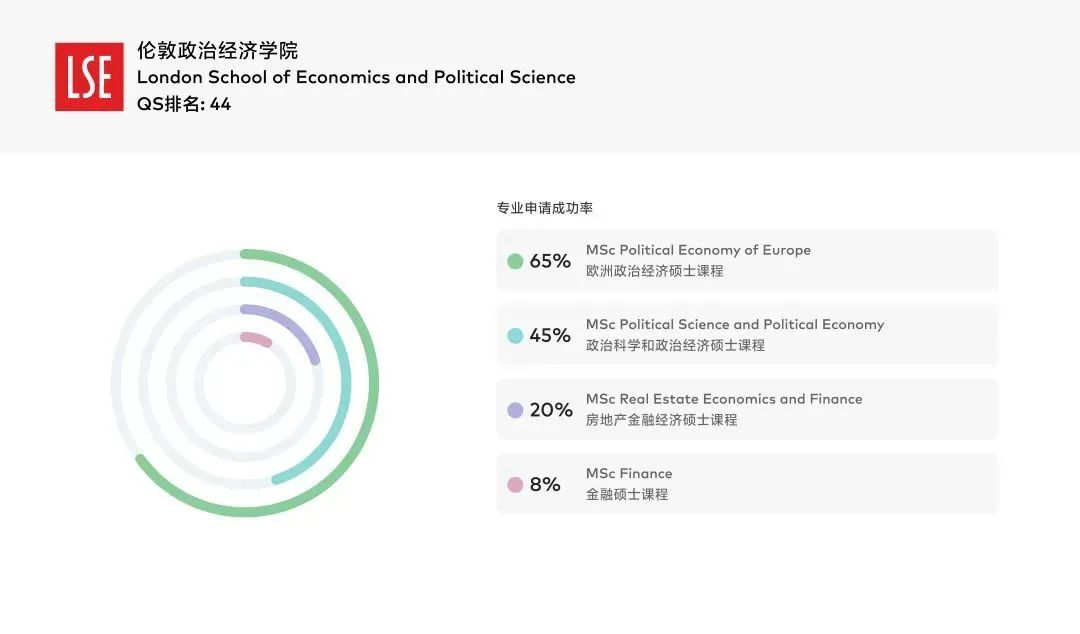Click the red LSE logo
This screenshot has width=1080, height=634.
[89, 76]
